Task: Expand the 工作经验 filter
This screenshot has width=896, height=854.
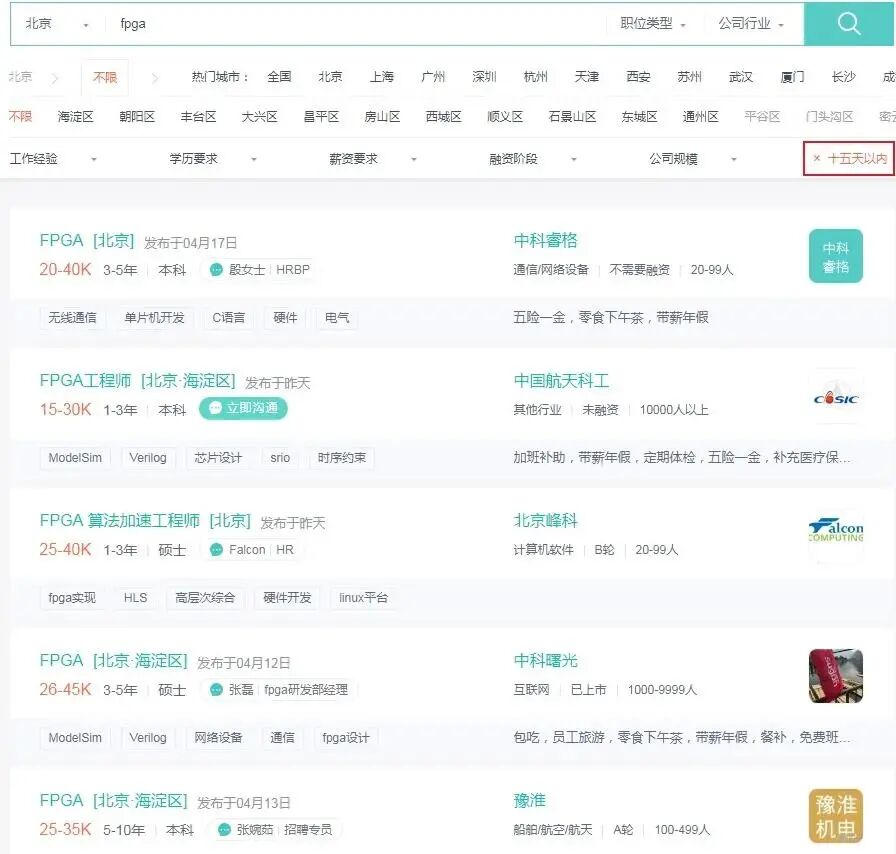Action: (x=53, y=158)
